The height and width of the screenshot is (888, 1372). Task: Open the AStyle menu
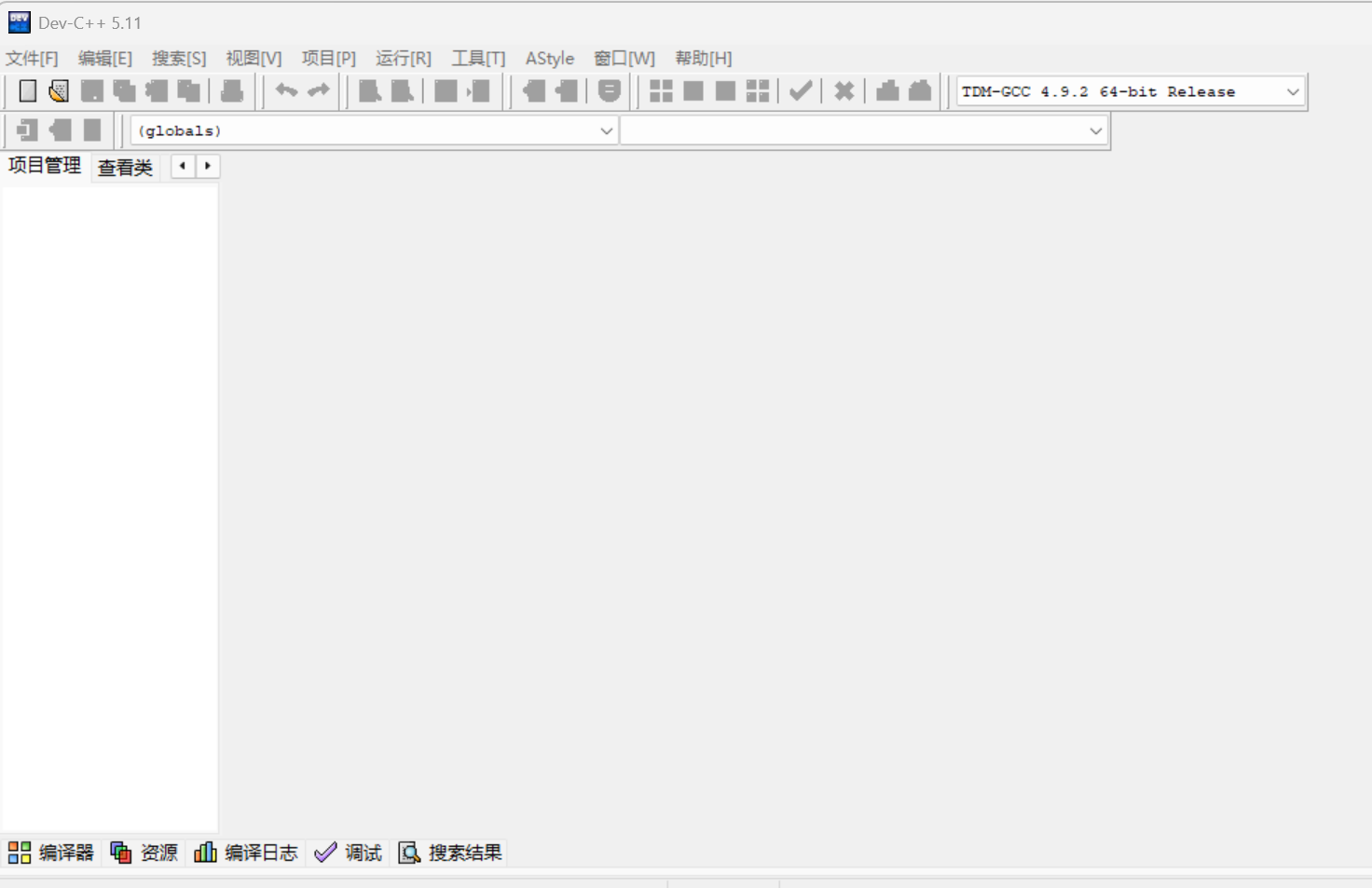click(550, 59)
